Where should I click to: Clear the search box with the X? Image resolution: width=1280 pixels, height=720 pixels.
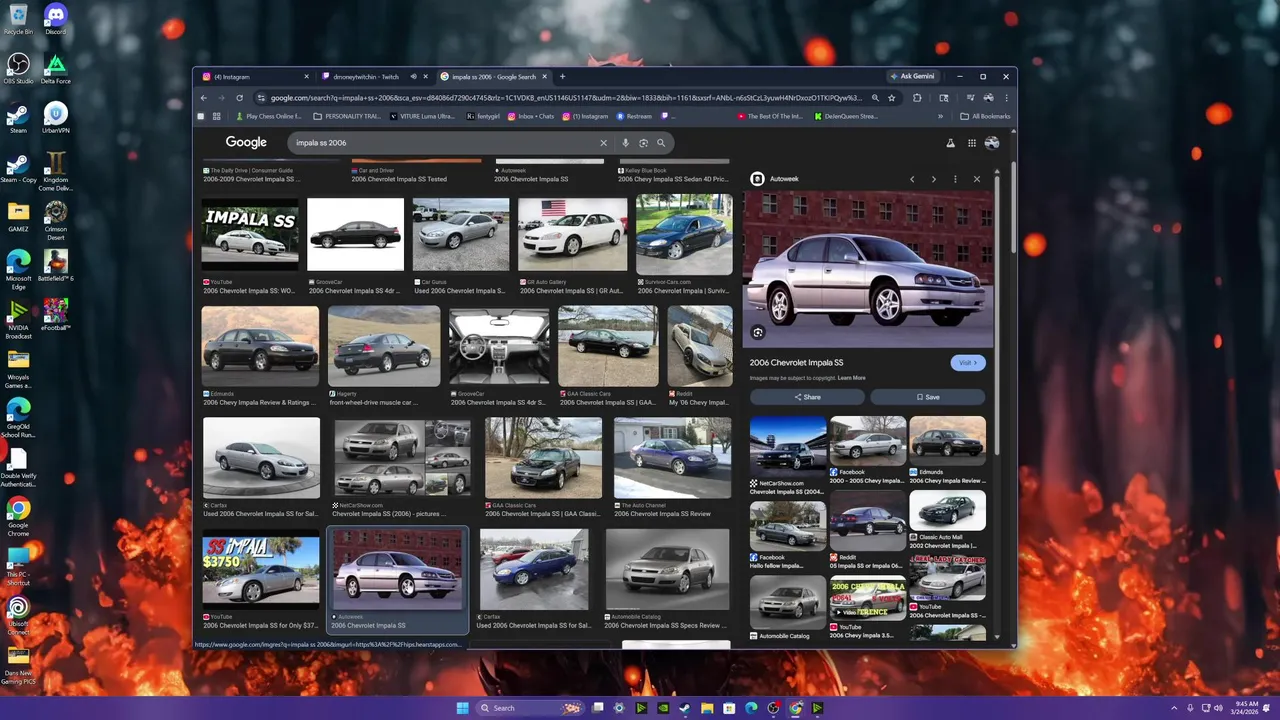click(603, 143)
